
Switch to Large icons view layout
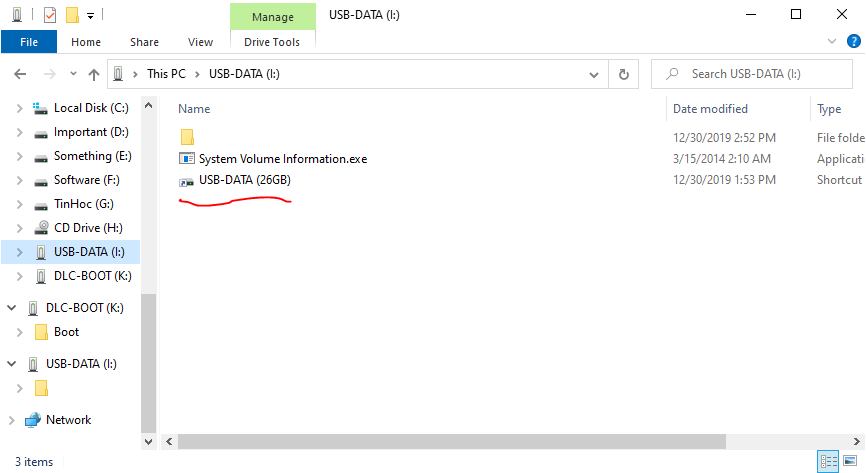tap(851, 461)
